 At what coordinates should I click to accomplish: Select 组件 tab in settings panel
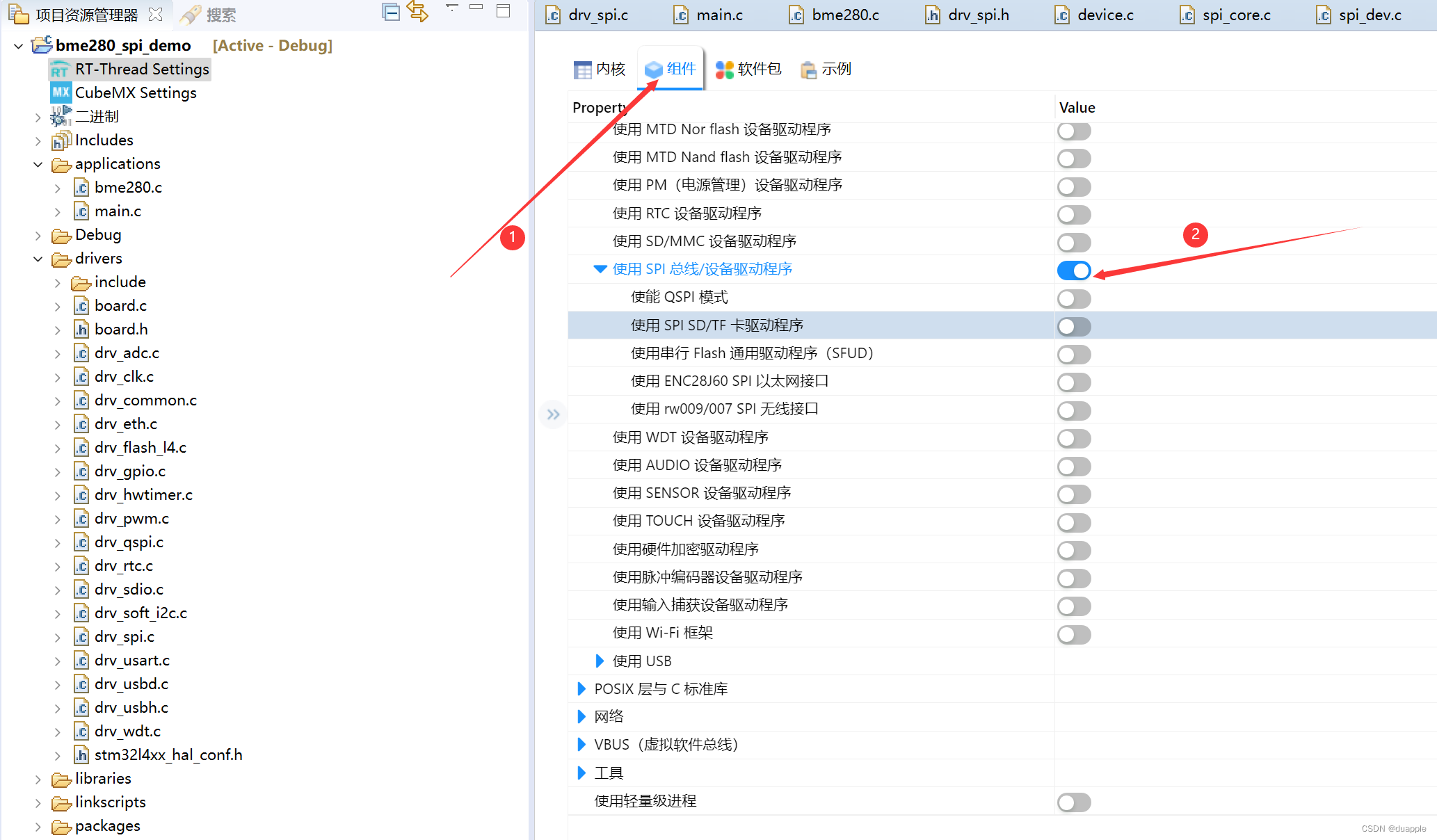point(670,68)
